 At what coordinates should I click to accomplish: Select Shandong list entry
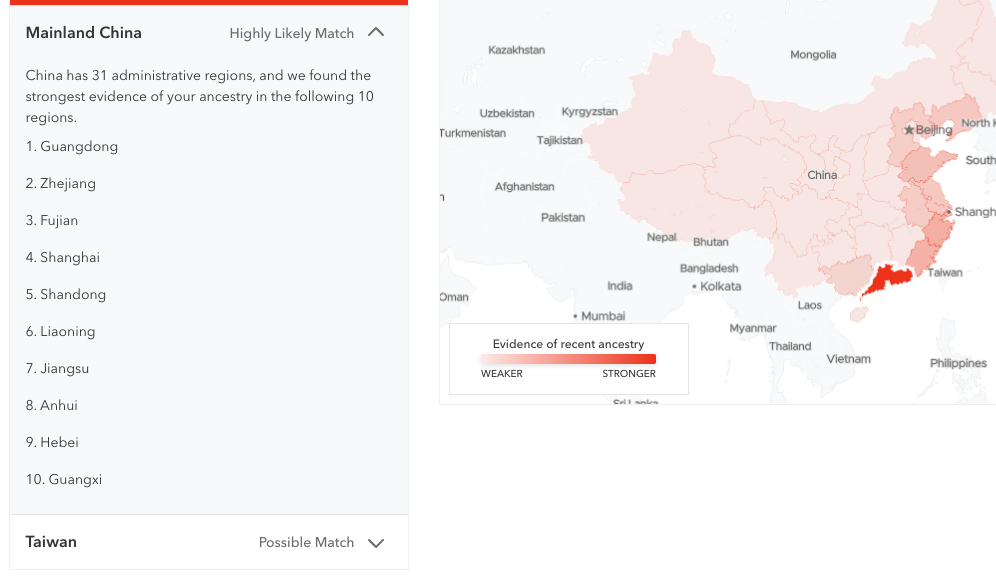click(x=66, y=295)
